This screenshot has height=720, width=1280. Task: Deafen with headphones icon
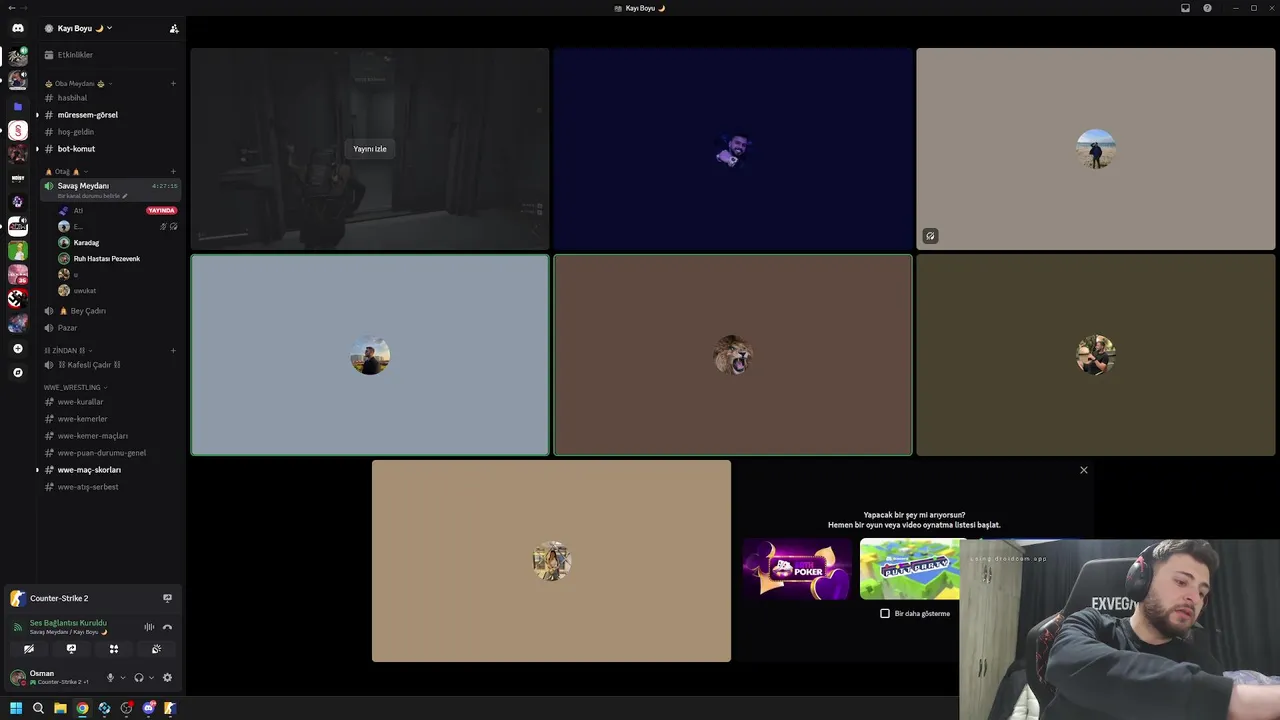click(139, 678)
